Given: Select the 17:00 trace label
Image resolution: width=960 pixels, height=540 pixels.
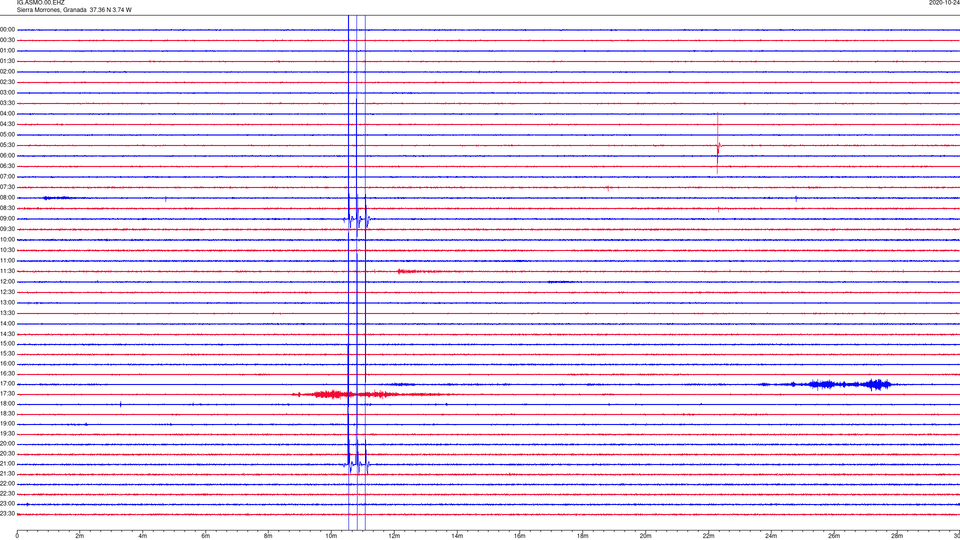Looking at the screenshot, I should 7,383.
